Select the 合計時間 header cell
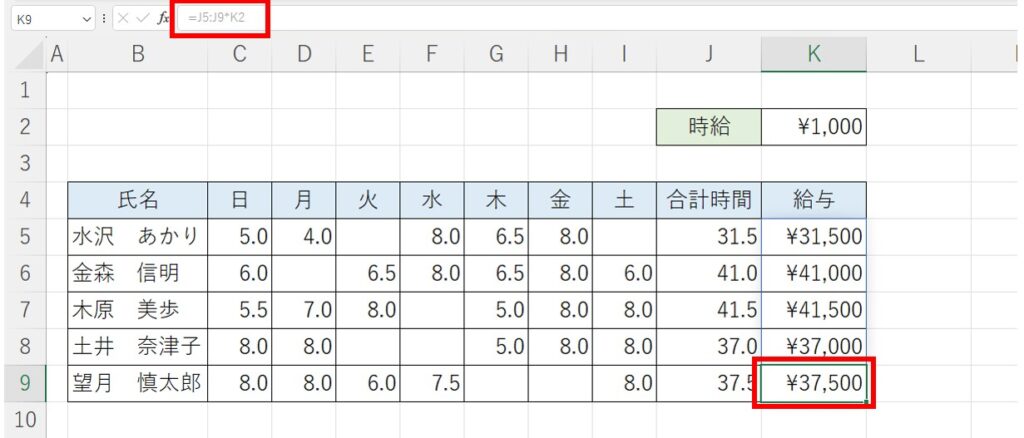1024x438 pixels. [709, 200]
